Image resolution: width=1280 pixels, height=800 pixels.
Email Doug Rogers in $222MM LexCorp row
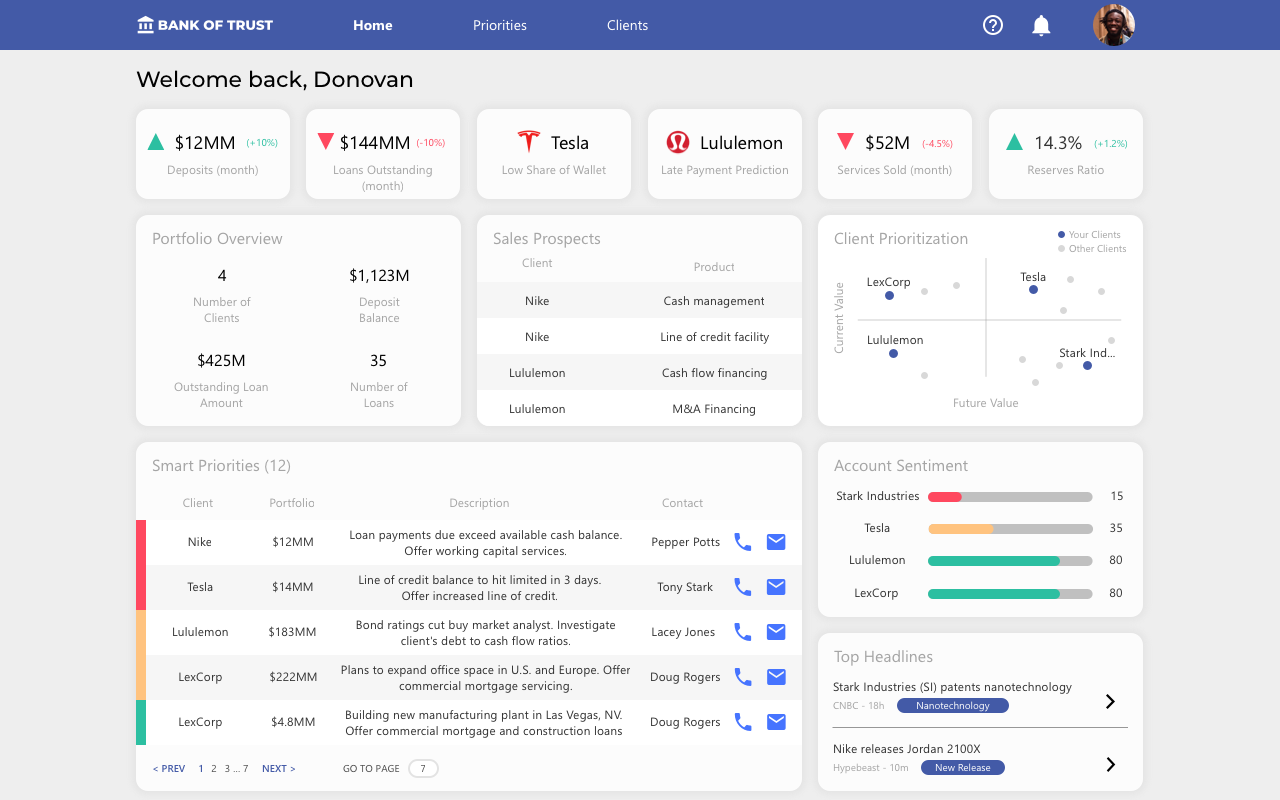(776, 677)
